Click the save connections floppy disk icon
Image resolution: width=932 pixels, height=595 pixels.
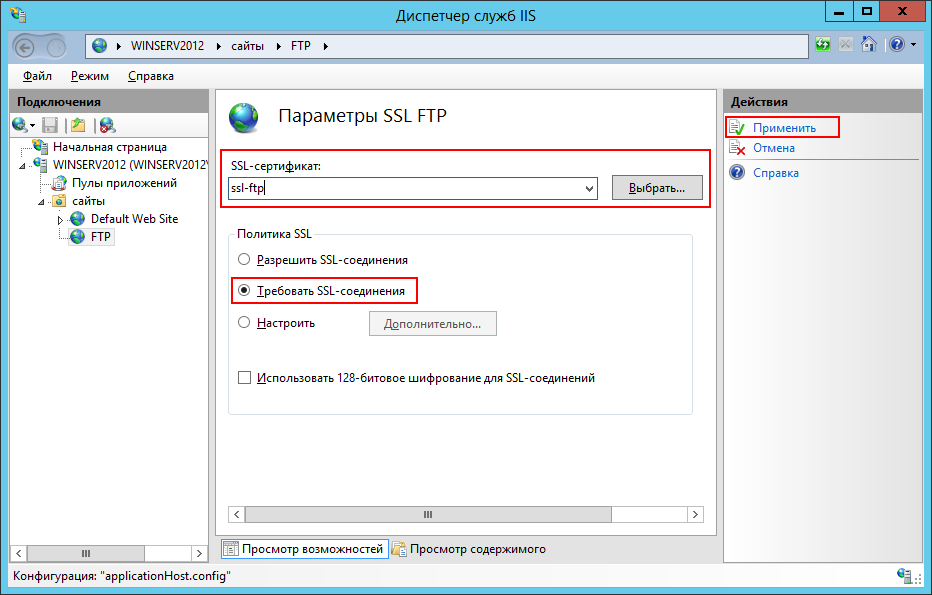click(50, 125)
